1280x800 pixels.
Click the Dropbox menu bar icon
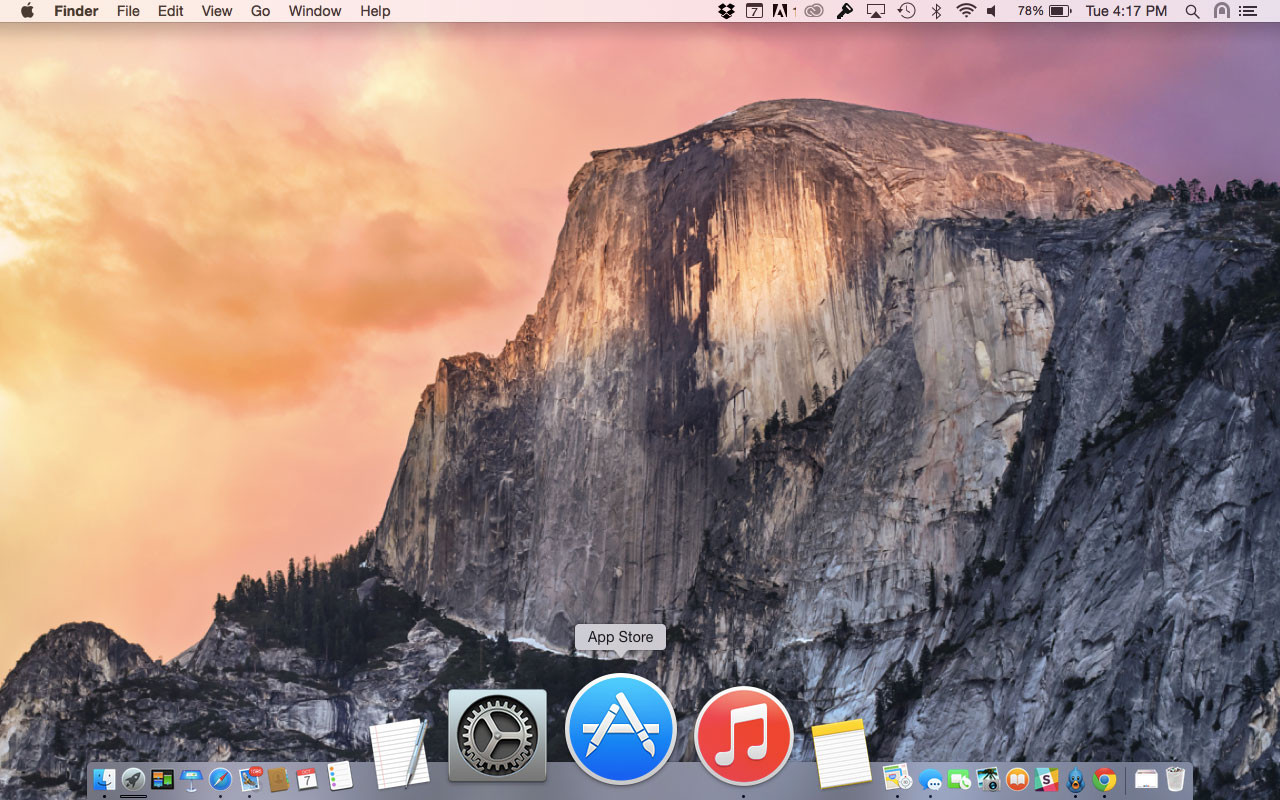point(727,11)
